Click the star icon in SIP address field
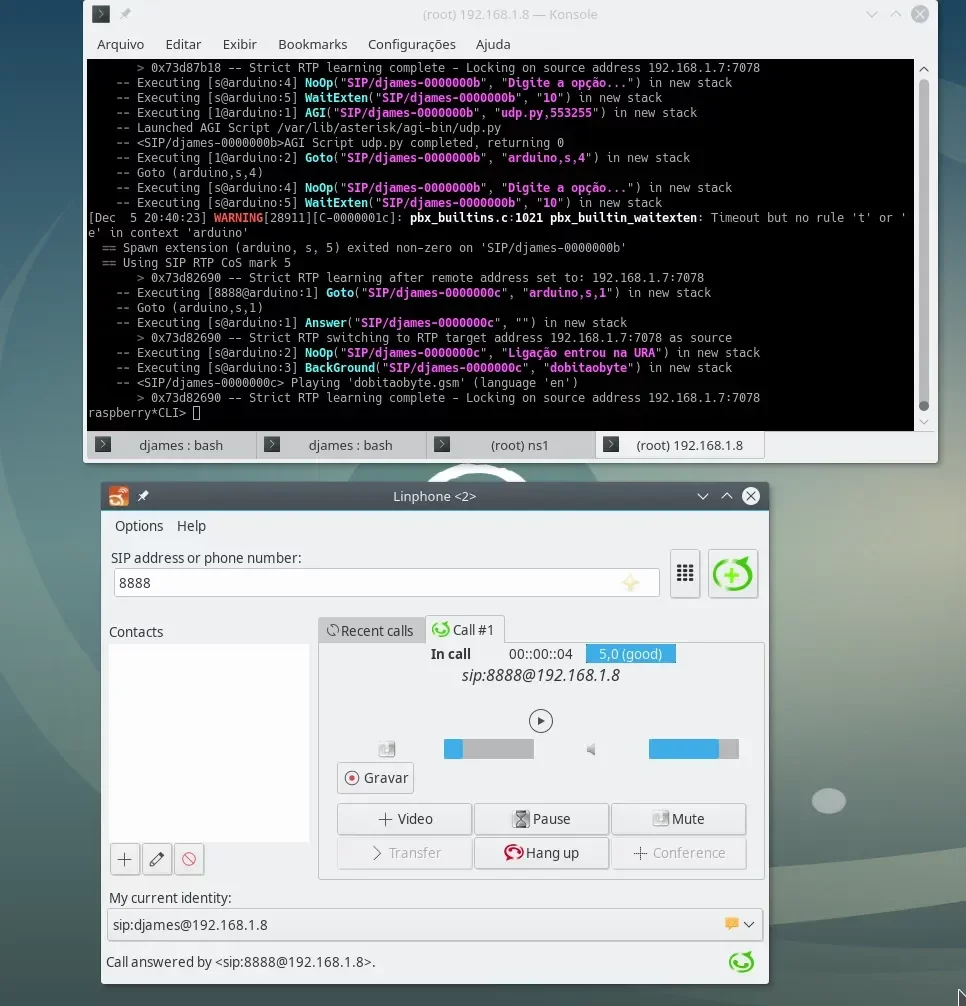The image size is (966, 1006). click(631, 583)
